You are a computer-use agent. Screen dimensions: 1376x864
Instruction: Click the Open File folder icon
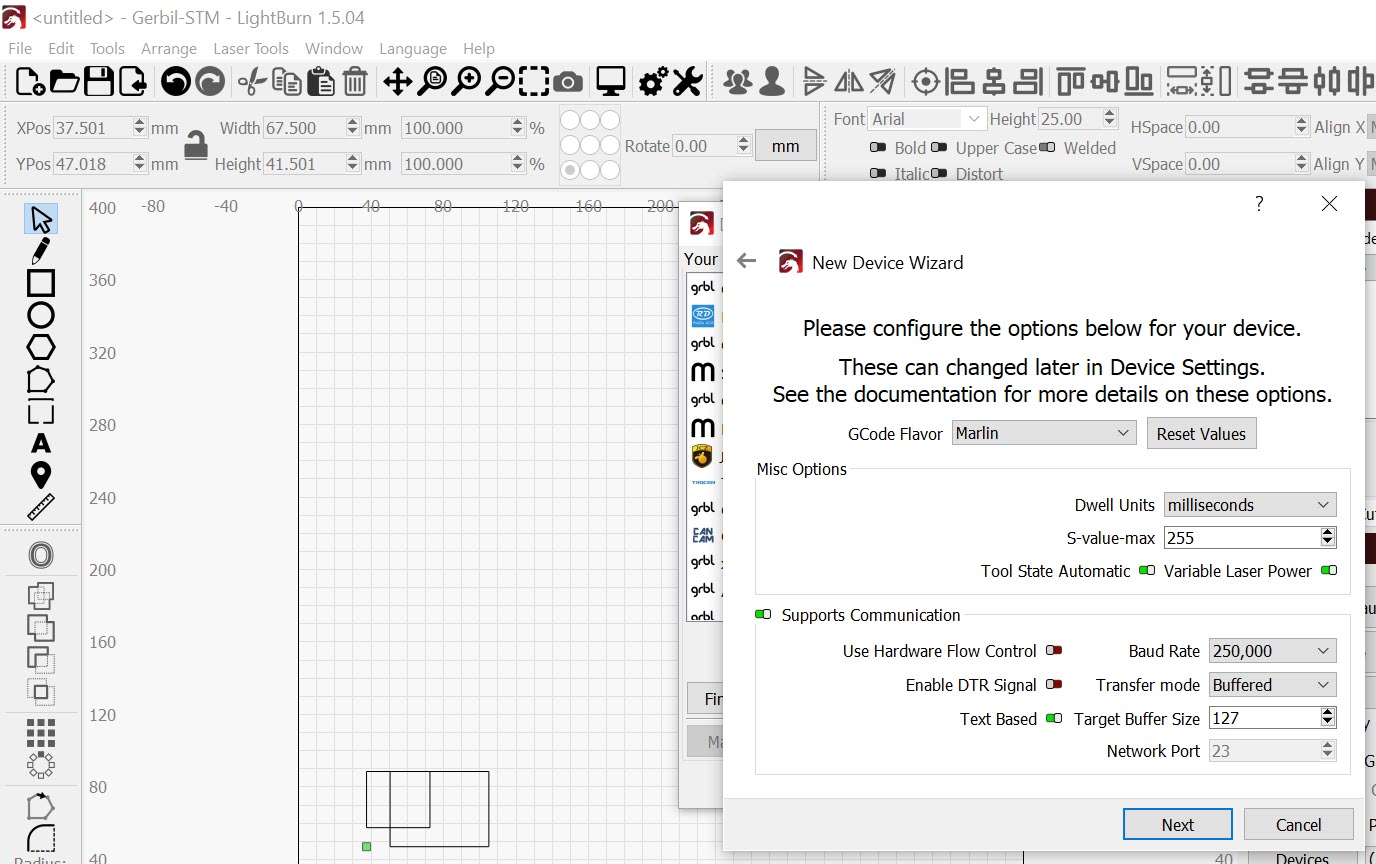pos(64,82)
